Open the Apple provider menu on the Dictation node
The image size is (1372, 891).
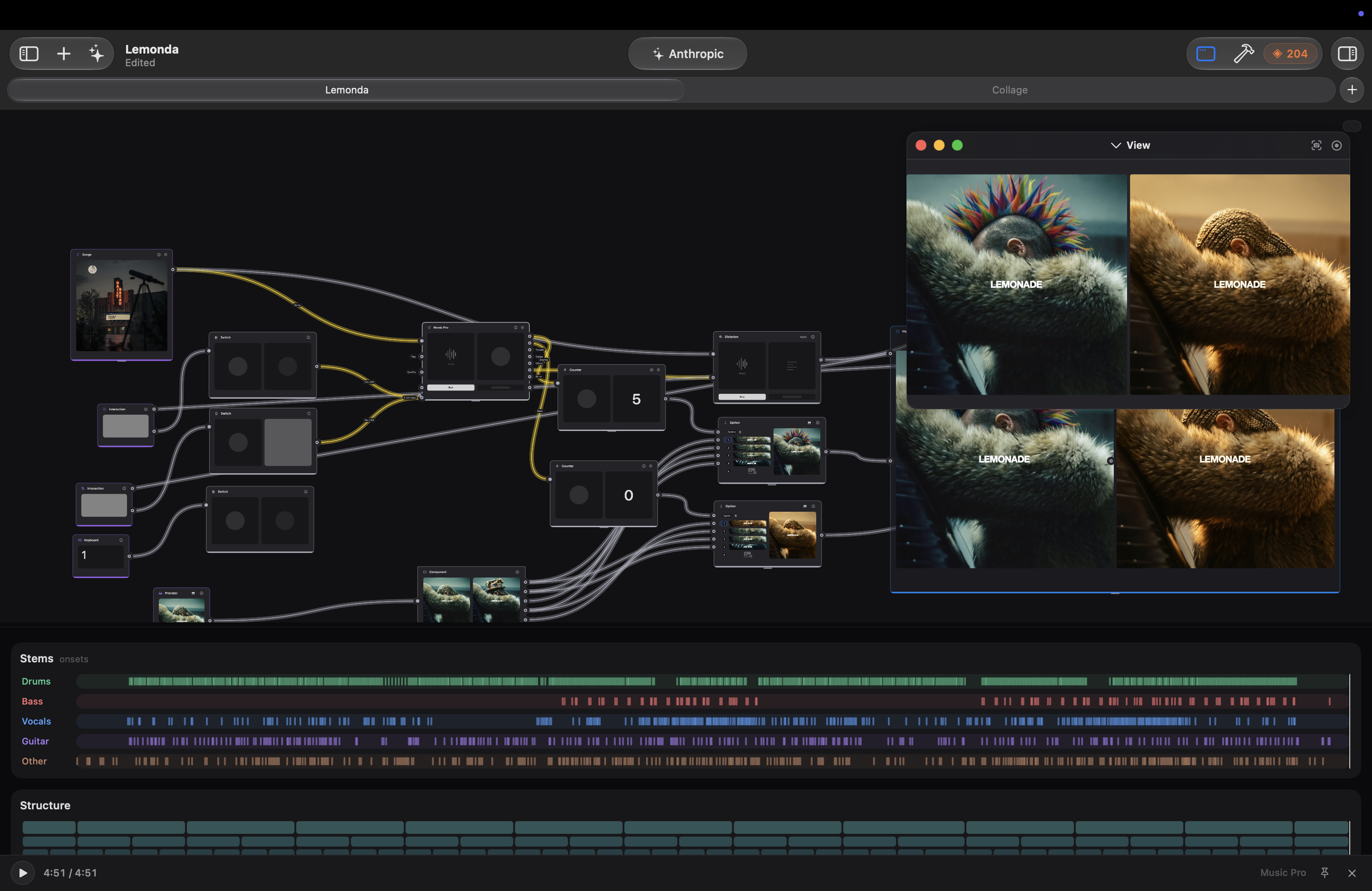click(803, 337)
